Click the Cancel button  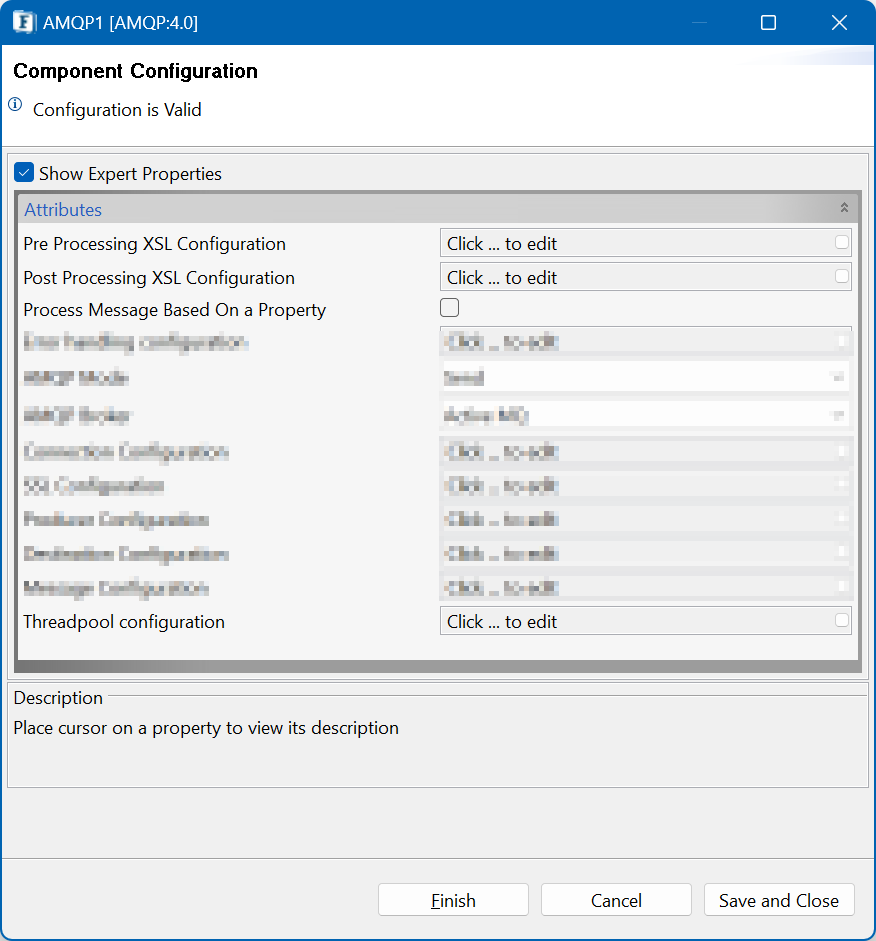point(616,900)
